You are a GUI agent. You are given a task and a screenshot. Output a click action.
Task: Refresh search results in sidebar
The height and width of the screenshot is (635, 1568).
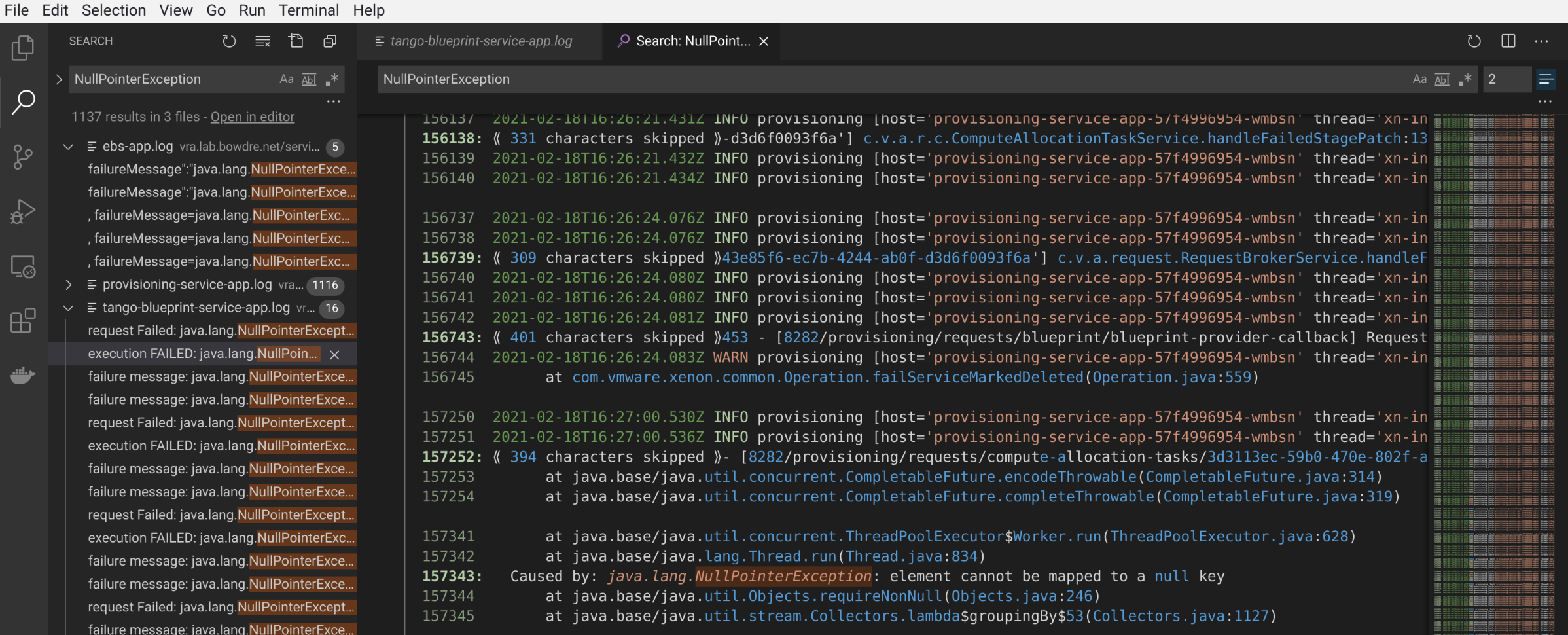click(x=229, y=41)
